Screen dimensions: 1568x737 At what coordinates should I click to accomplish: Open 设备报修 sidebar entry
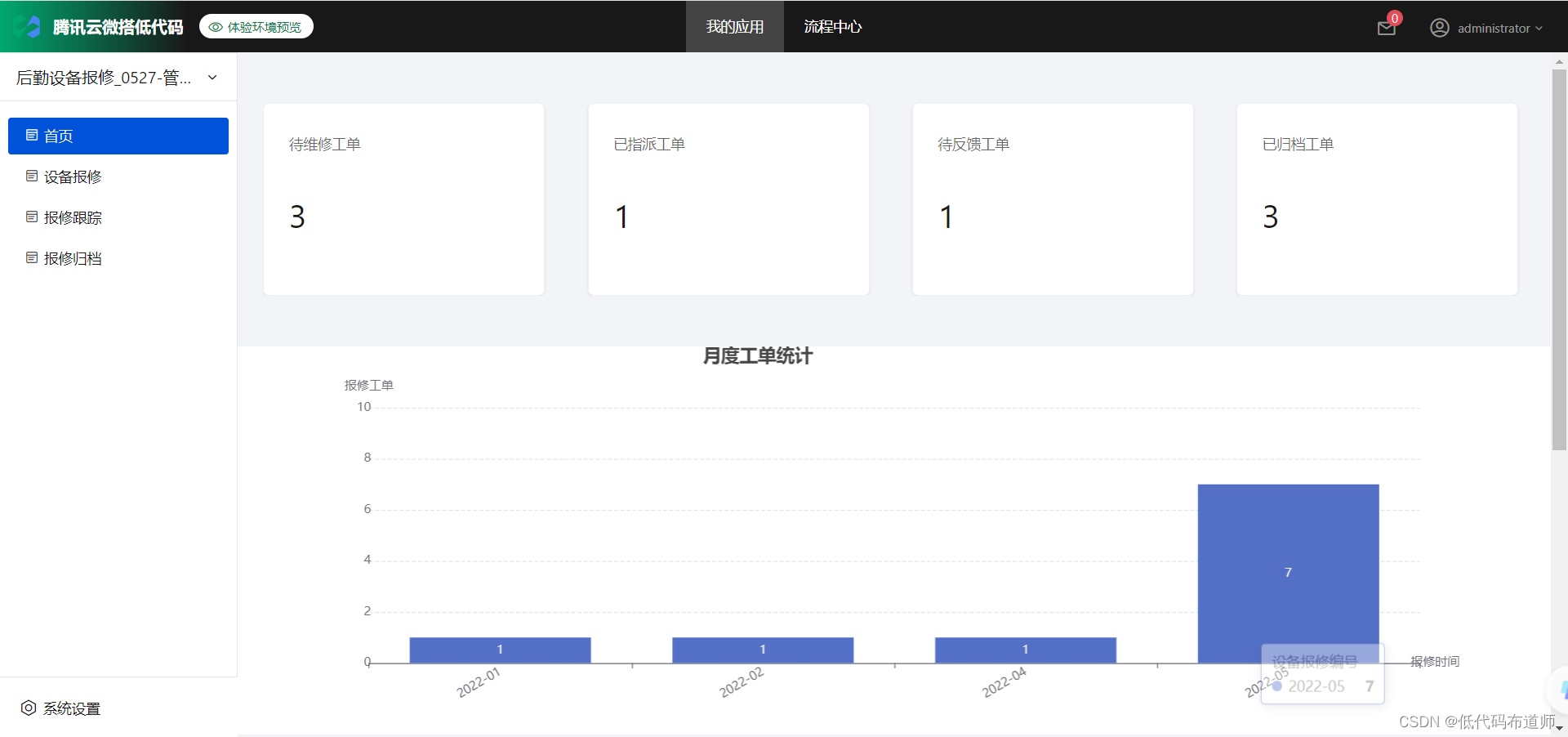(118, 176)
